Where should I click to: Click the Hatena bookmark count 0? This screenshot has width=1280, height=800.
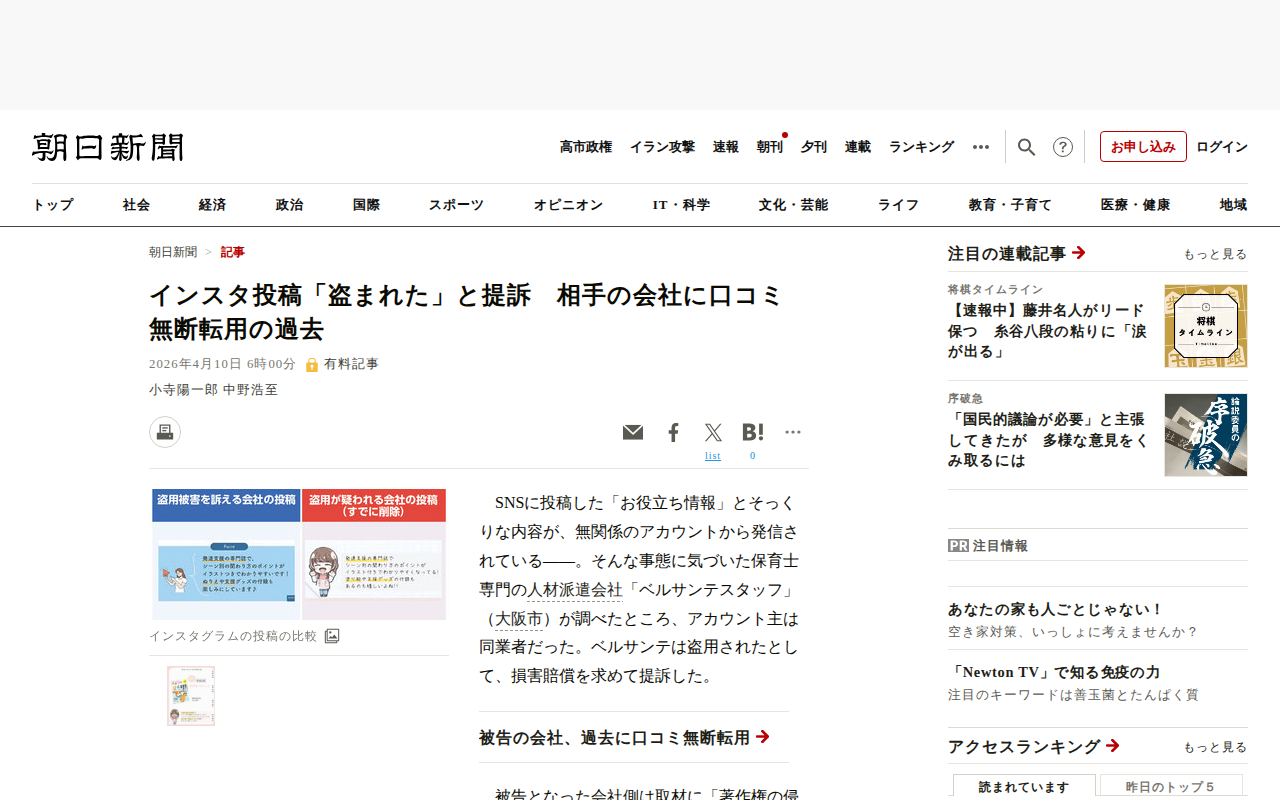click(753, 456)
